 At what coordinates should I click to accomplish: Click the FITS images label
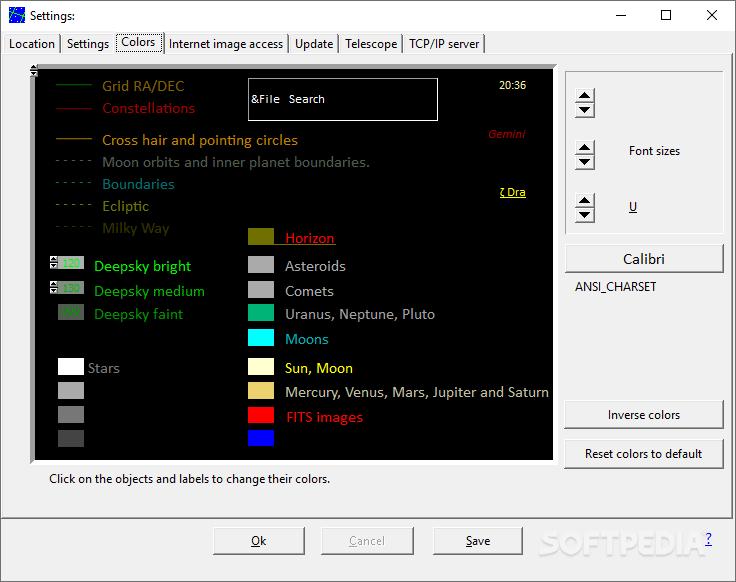(324, 417)
